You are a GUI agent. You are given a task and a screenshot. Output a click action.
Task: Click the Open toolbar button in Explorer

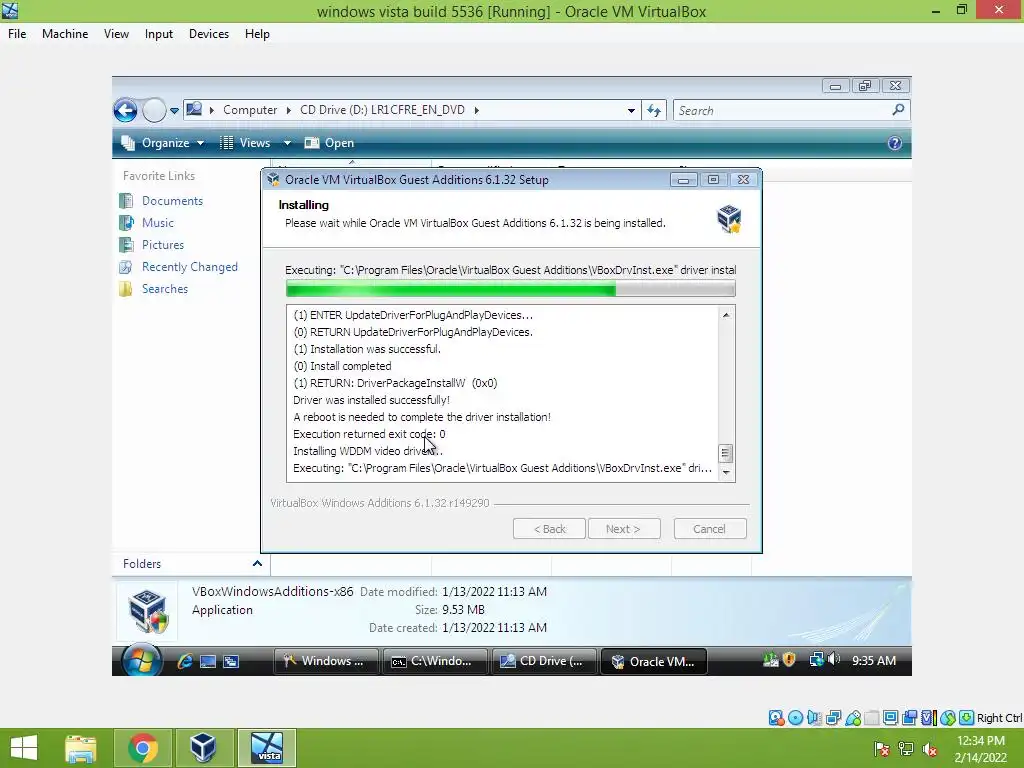pos(330,143)
